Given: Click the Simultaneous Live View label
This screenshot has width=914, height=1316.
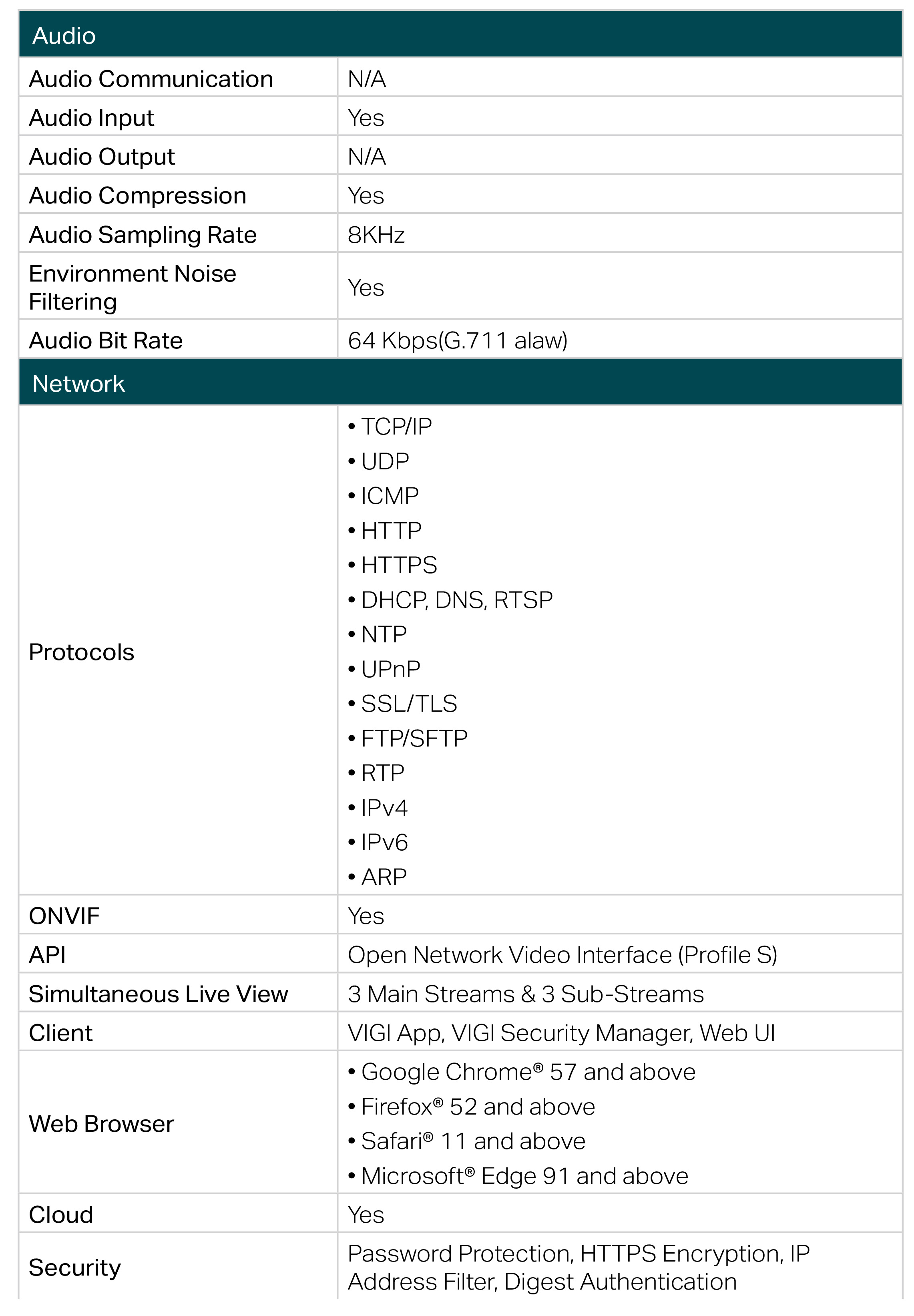Looking at the screenshot, I should click(158, 994).
